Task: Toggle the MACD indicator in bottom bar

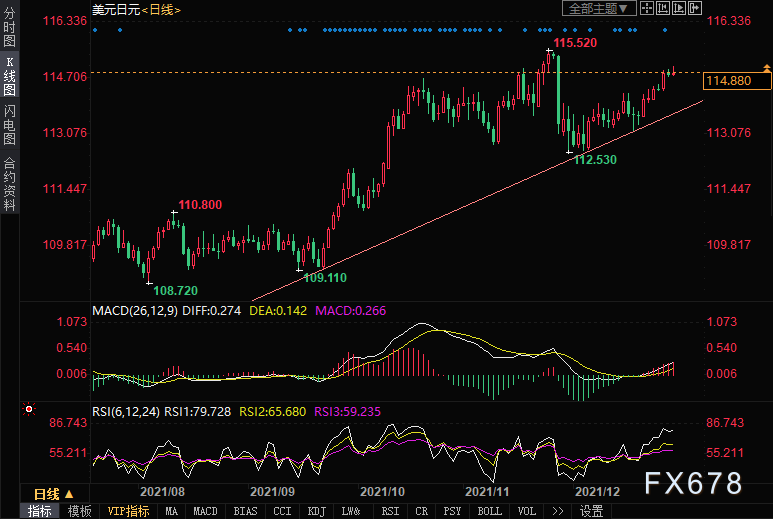Action: [205, 511]
